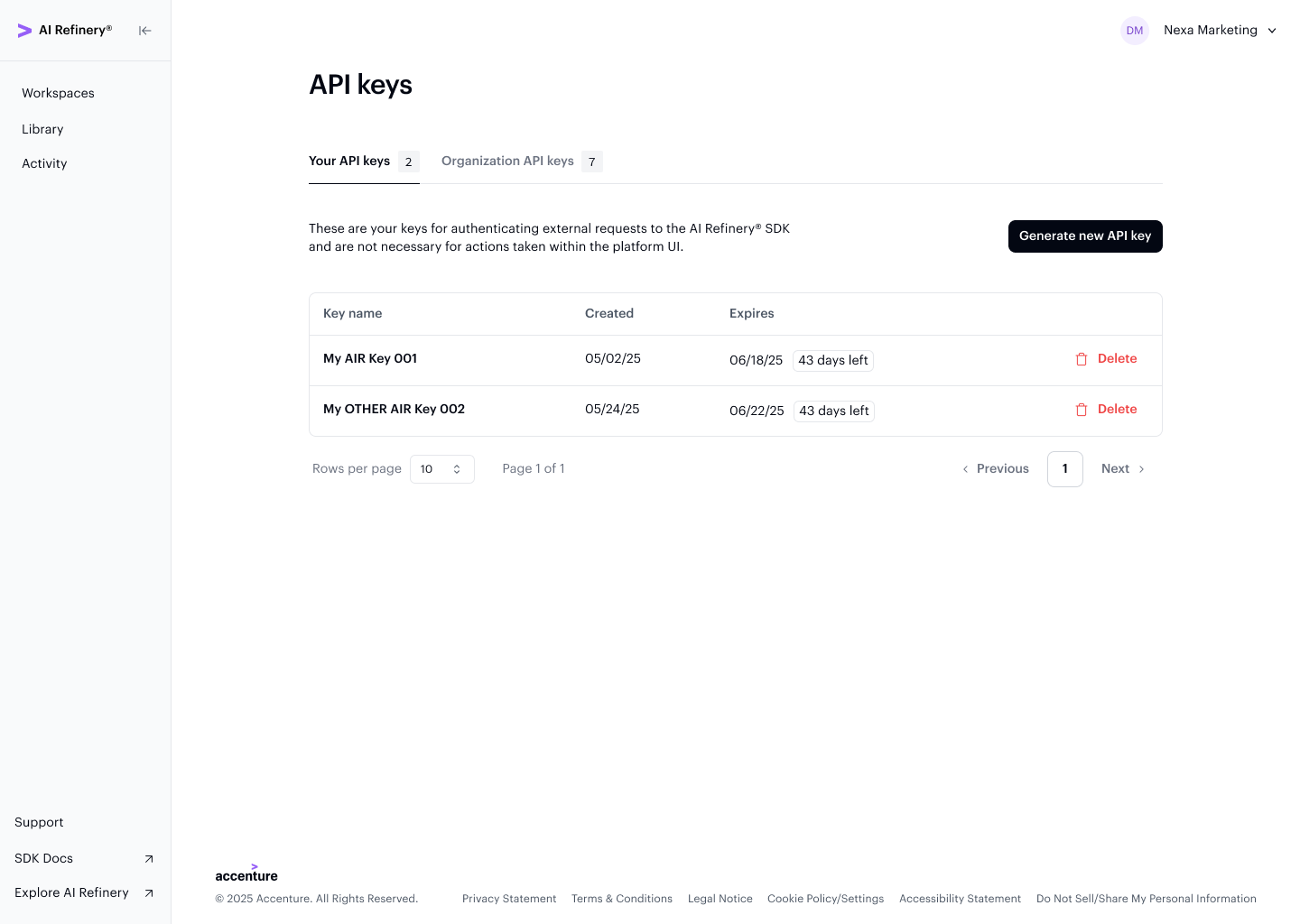Click the DM user avatar

point(1135,31)
